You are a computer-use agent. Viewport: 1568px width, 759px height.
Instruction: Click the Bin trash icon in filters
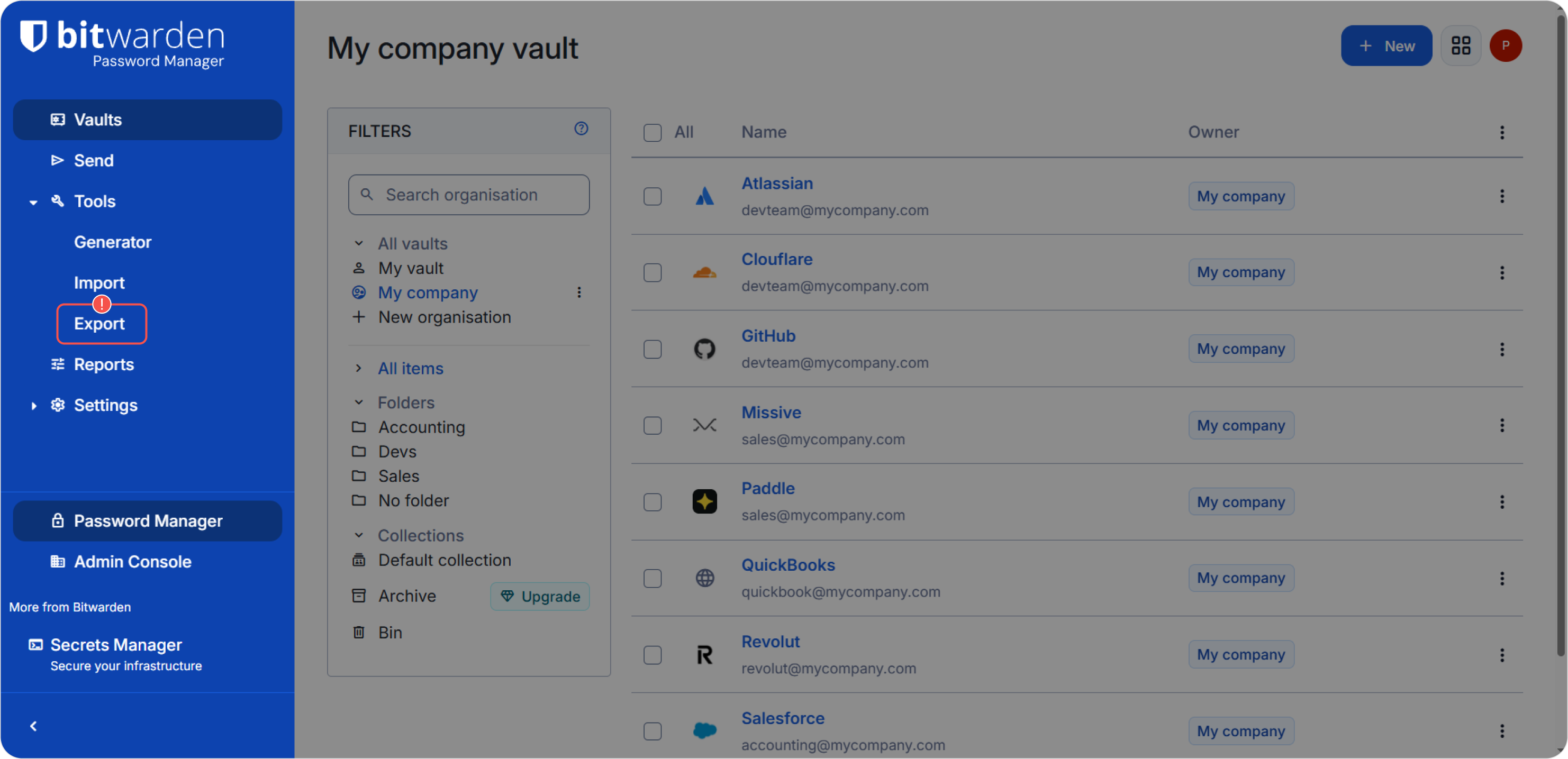[359, 633]
